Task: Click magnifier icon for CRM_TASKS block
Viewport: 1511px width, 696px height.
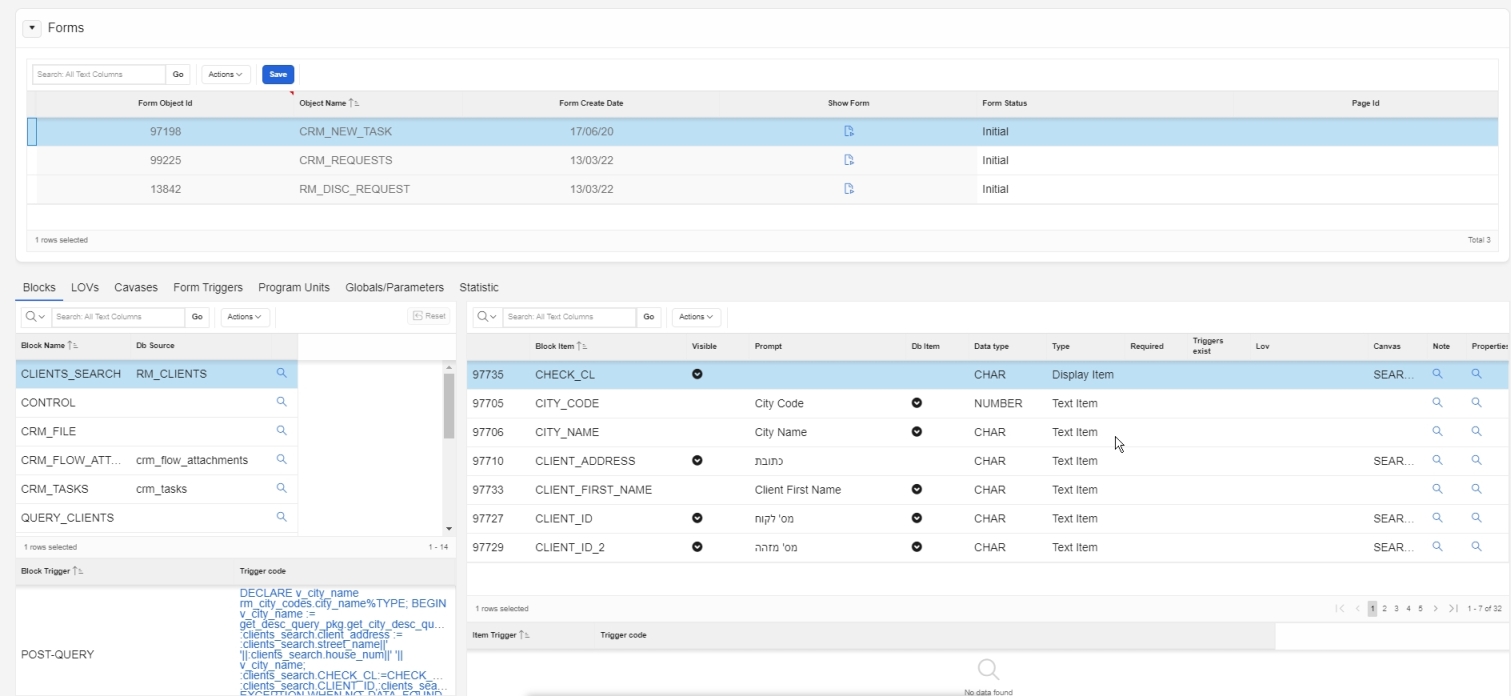Action: pos(281,489)
